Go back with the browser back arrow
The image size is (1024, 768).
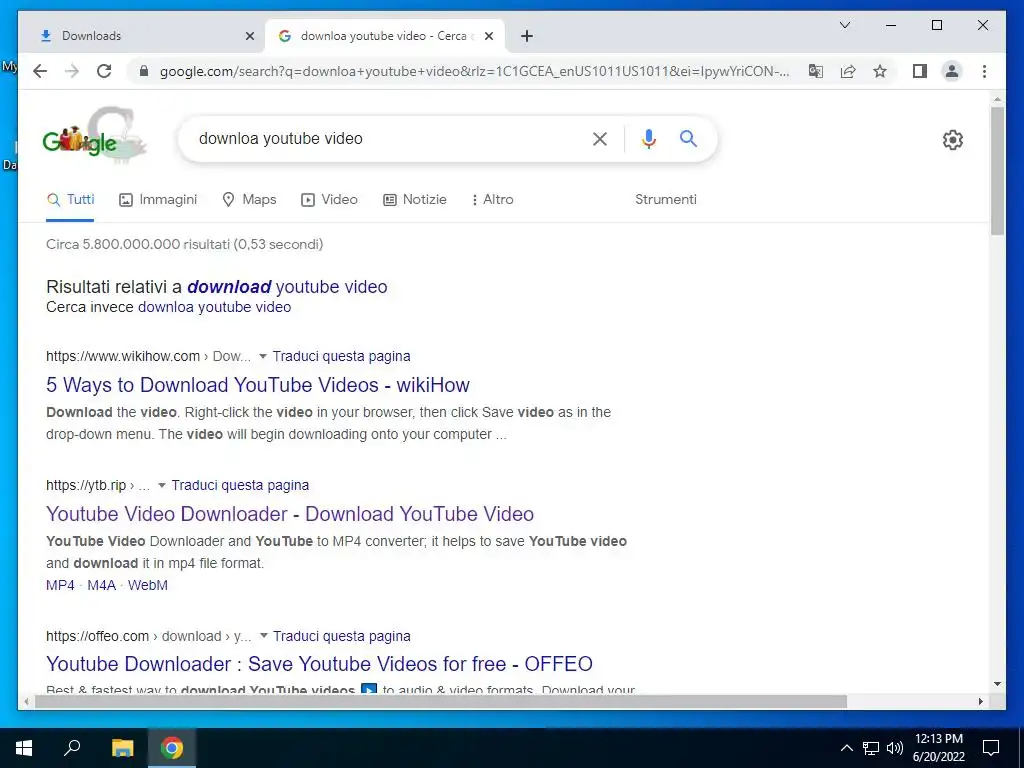40,71
